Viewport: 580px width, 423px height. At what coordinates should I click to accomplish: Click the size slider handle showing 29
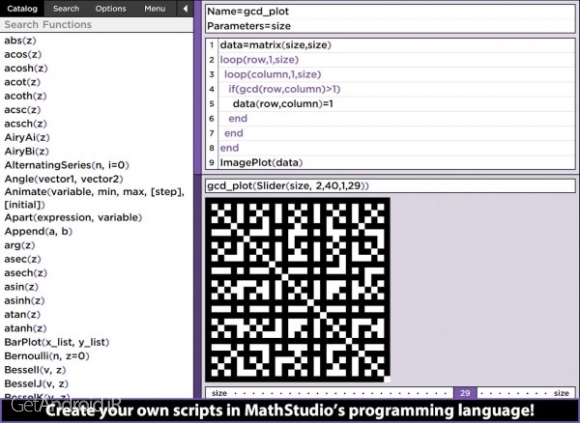[465, 393]
